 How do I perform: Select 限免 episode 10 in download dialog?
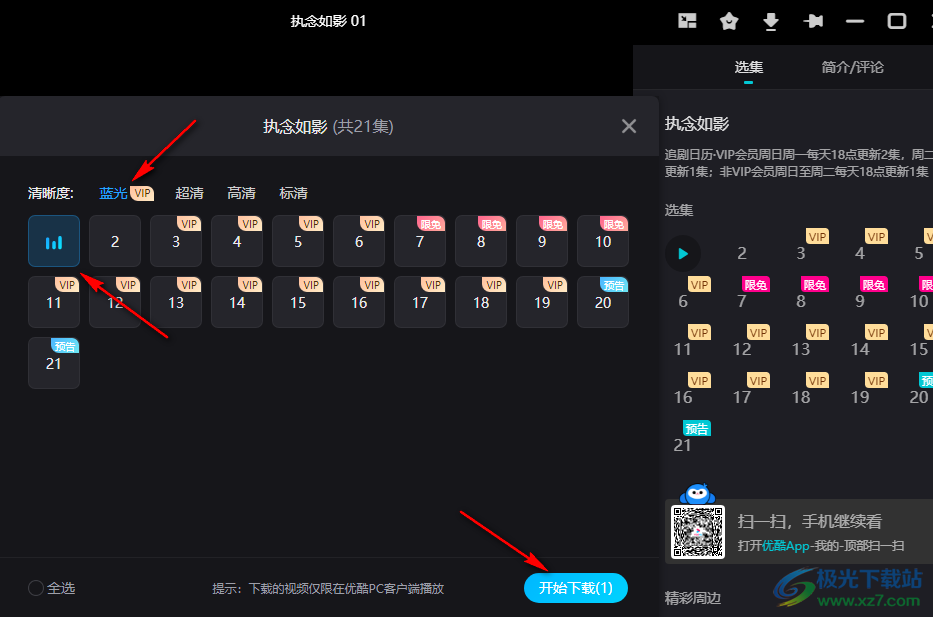(603, 241)
